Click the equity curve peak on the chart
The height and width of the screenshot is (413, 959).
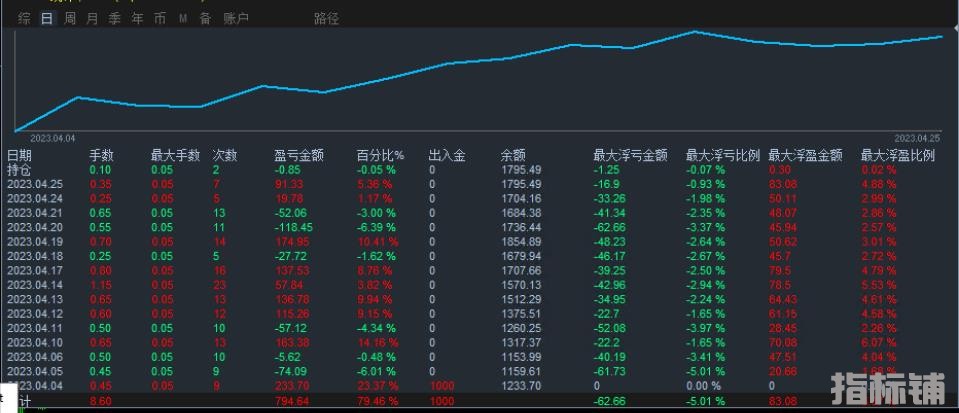tap(694, 31)
